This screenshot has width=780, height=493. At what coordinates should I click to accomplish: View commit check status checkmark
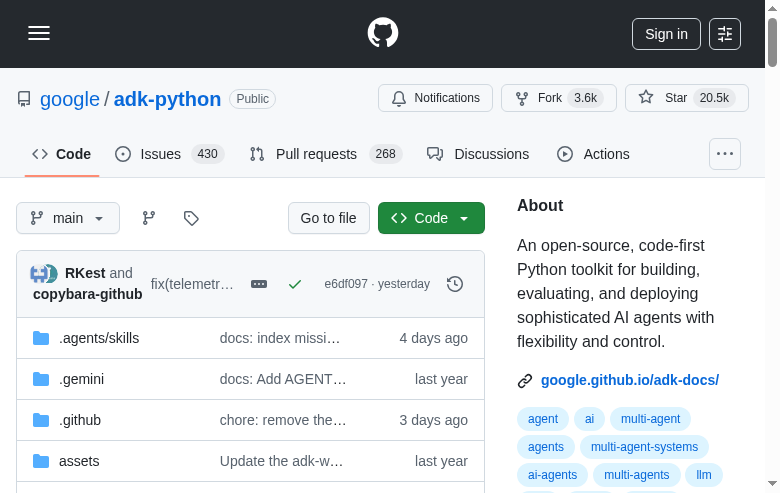point(295,284)
